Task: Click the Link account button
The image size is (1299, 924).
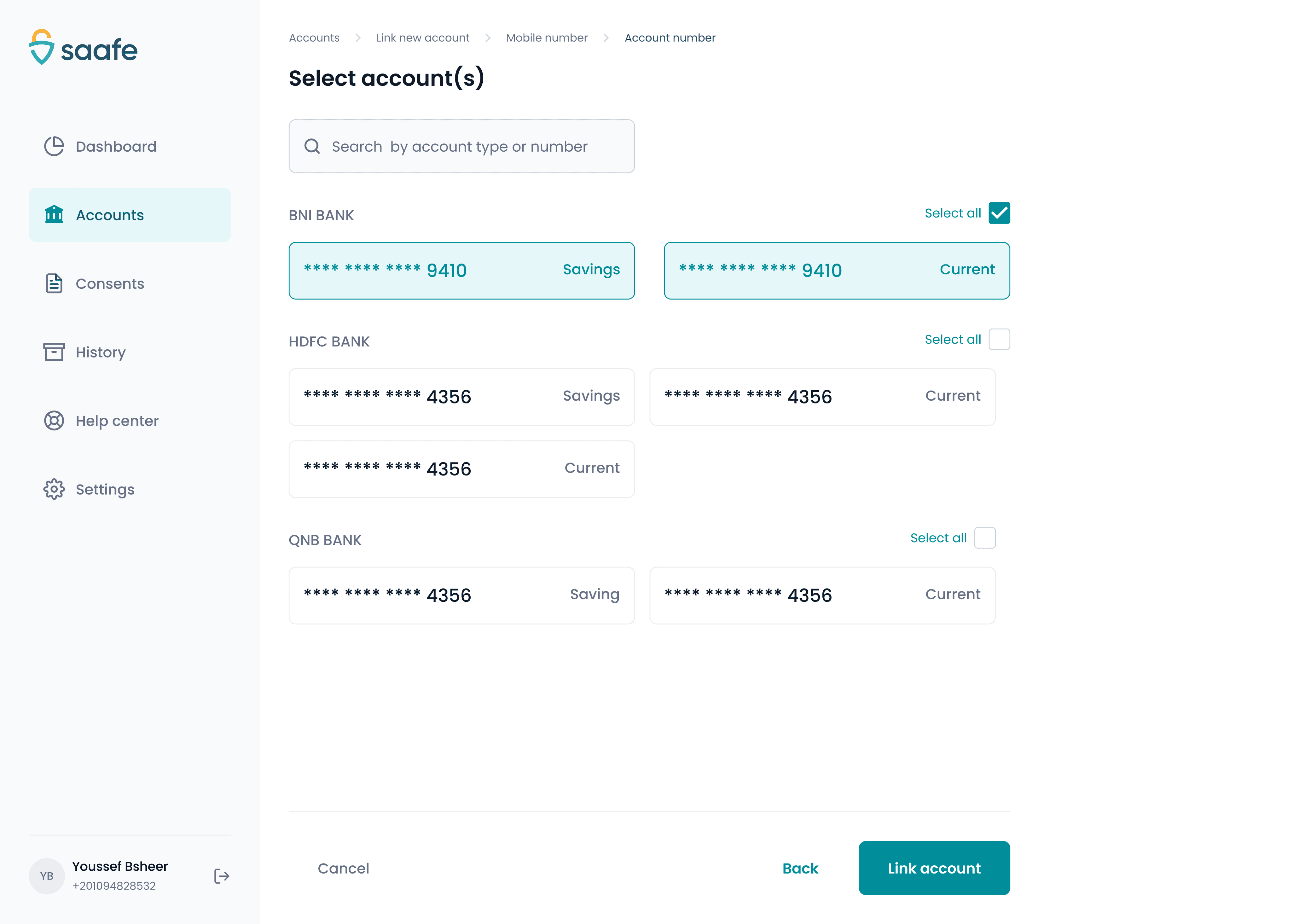Action: click(934, 868)
